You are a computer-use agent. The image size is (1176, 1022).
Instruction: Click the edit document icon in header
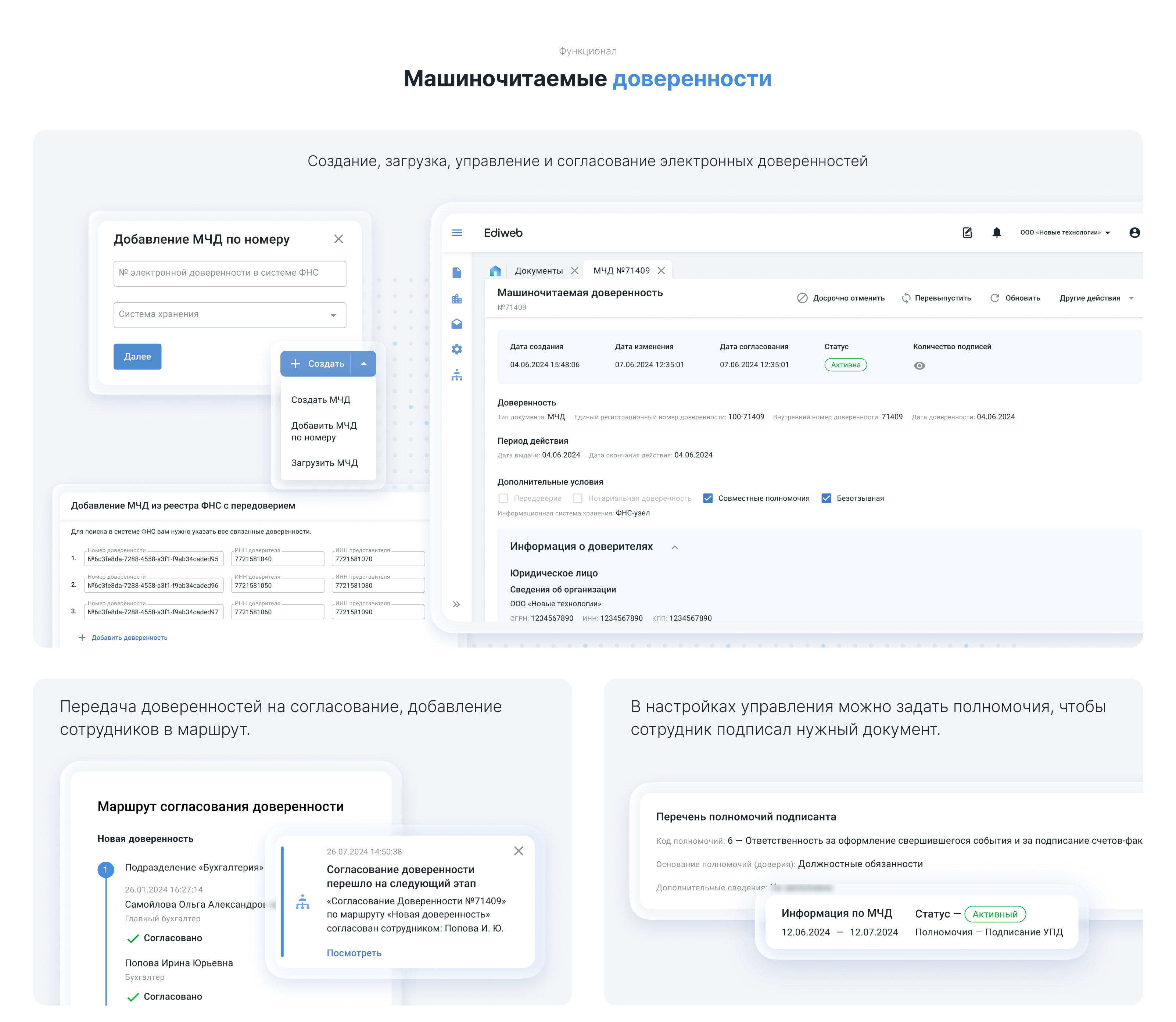tap(967, 233)
